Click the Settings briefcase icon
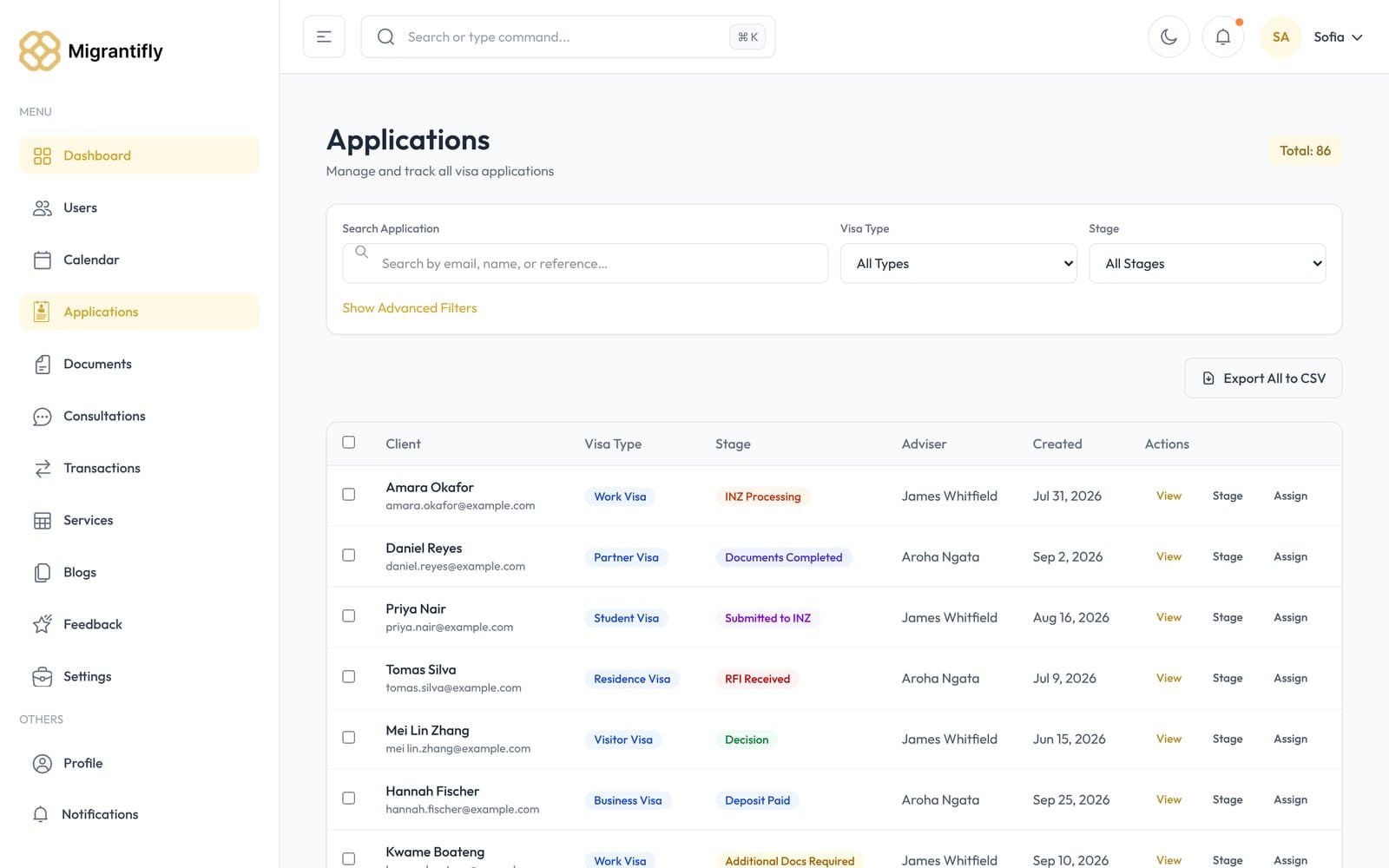 point(42,676)
